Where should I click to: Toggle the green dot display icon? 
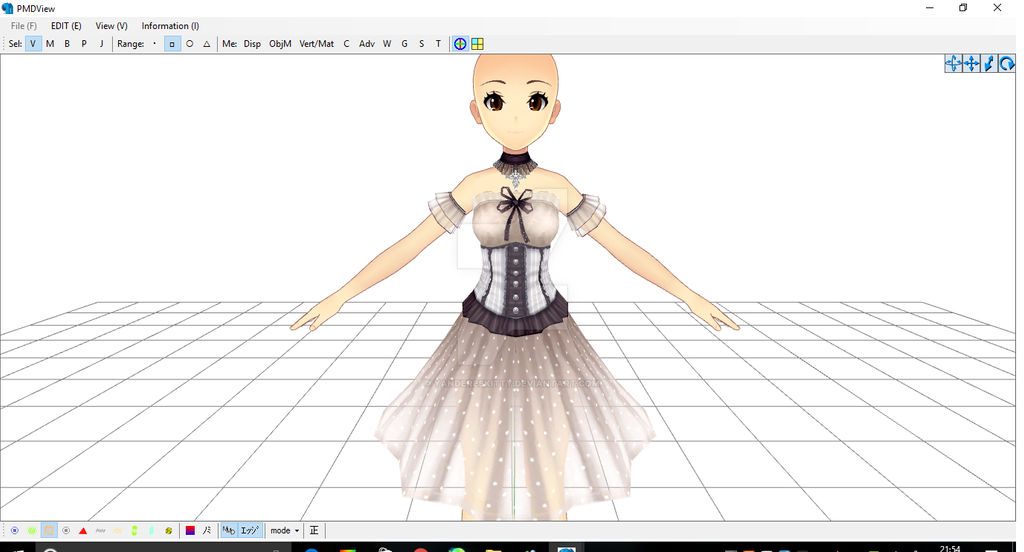click(31, 530)
